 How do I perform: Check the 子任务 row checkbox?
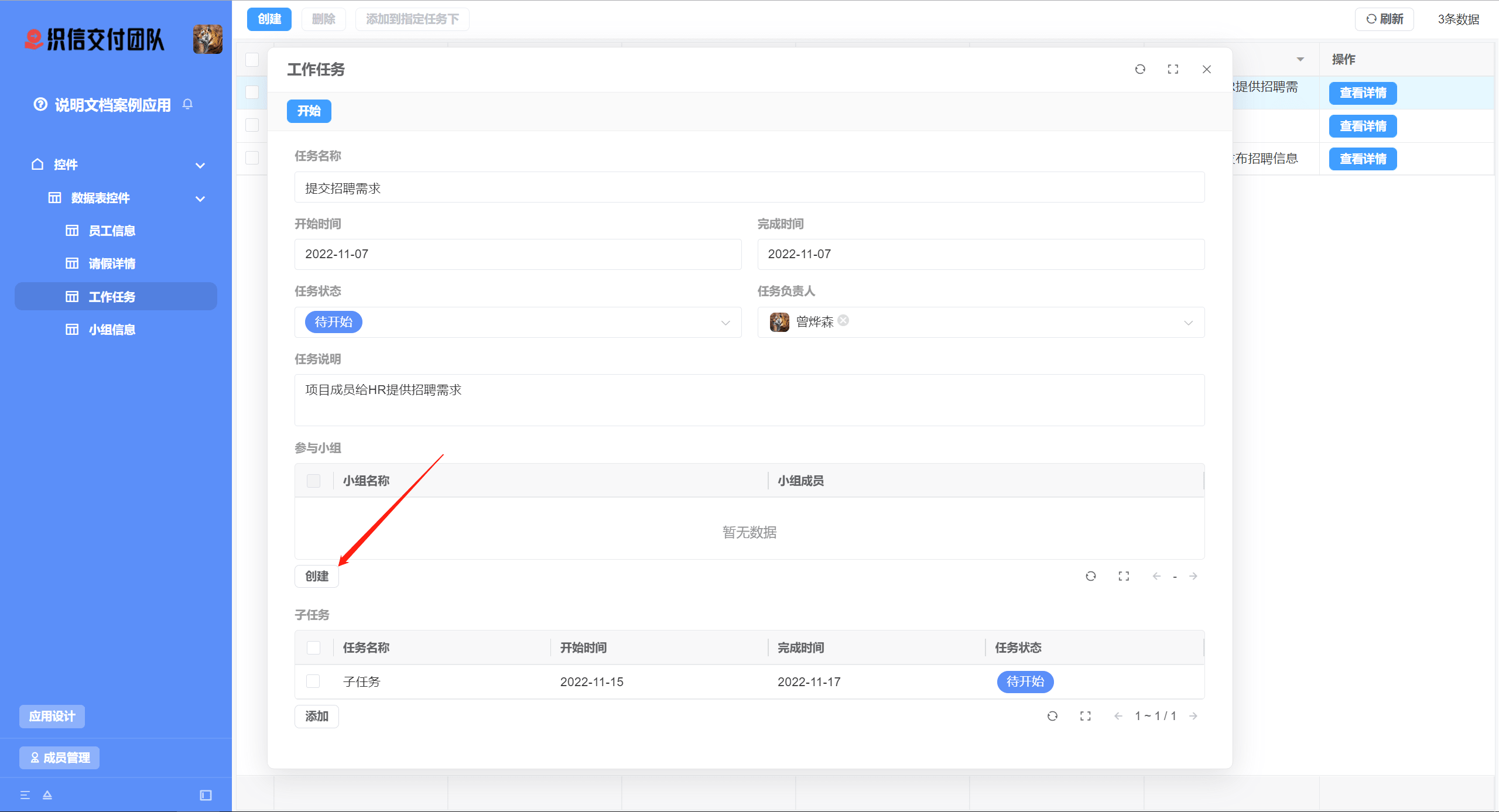pos(313,681)
